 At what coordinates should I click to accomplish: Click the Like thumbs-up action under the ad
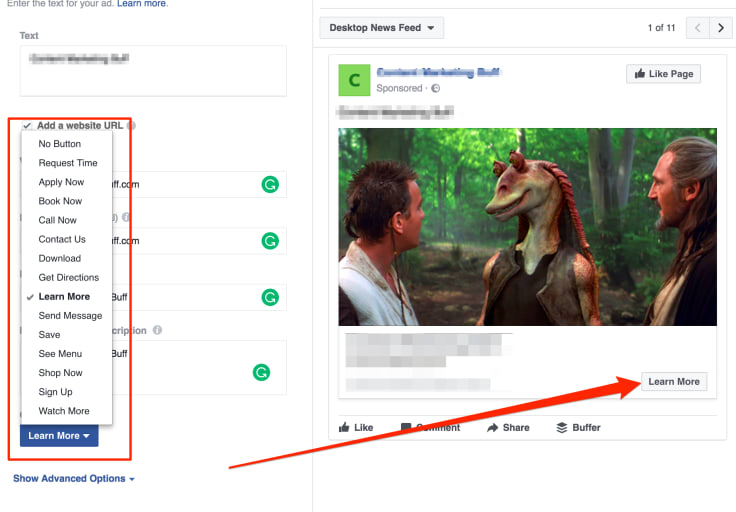356,428
